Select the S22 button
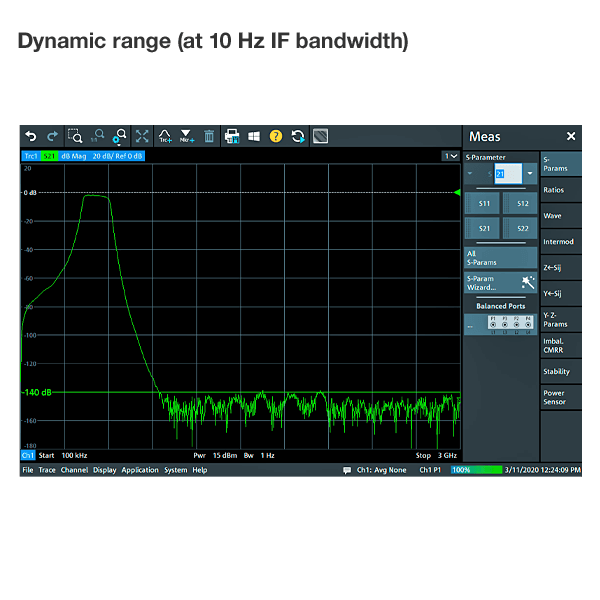This screenshot has height=600, width=600. click(520, 228)
